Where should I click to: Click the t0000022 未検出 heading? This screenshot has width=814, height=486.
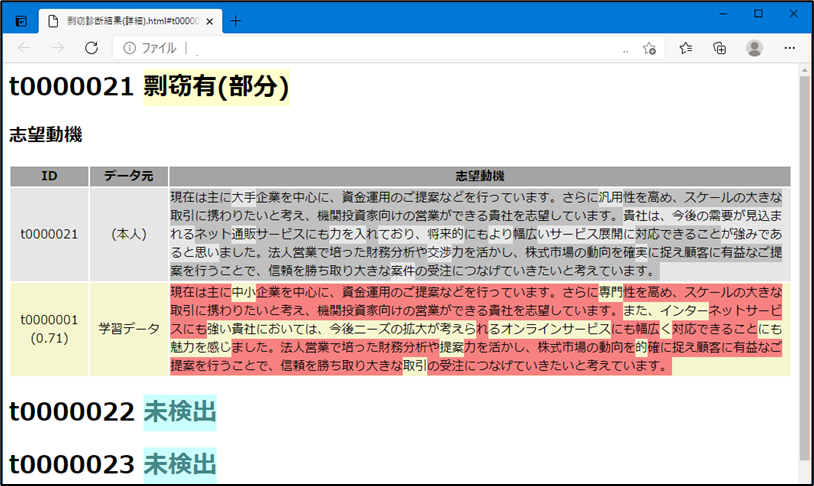[x=112, y=411]
